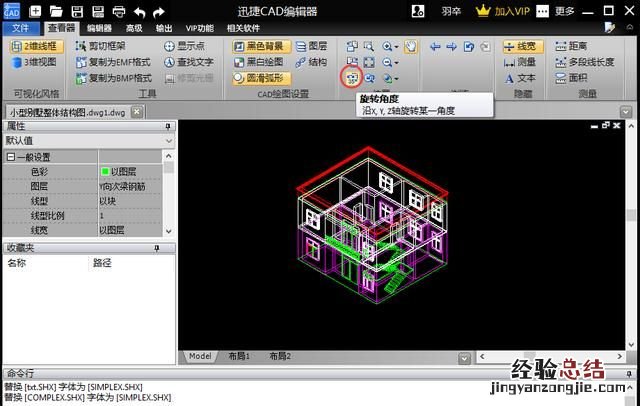This screenshot has height=406, width=640.
Task: Collapse the general settings (一般设置) section
Action: tap(11, 157)
